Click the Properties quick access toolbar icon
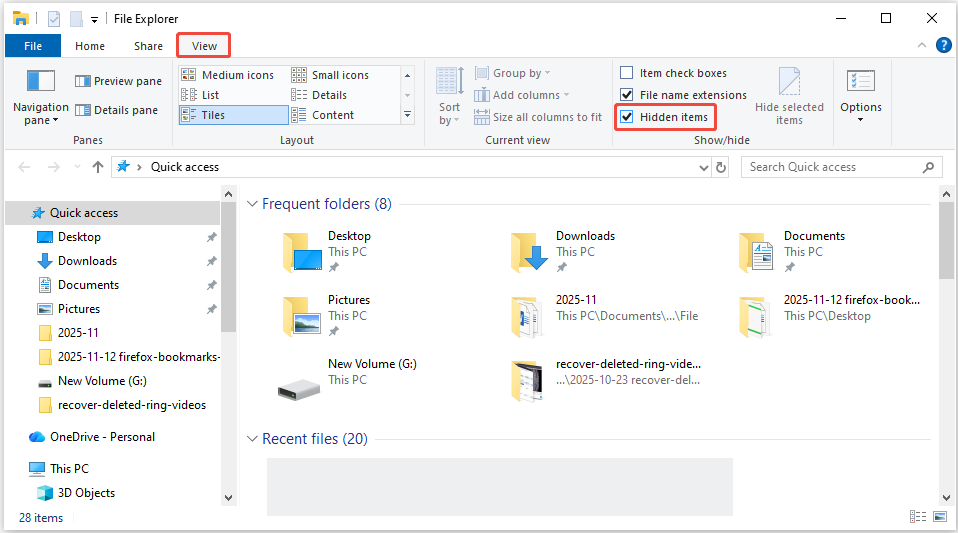This screenshot has height=533, width=958. coord(54,19)
